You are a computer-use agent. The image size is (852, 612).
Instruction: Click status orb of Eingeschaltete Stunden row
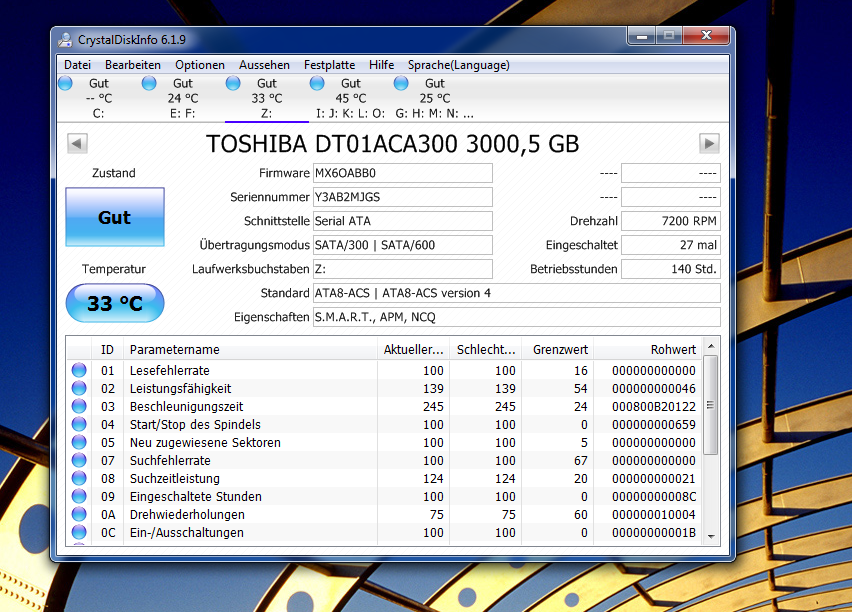pyautogui.click(x=79, y=496)
